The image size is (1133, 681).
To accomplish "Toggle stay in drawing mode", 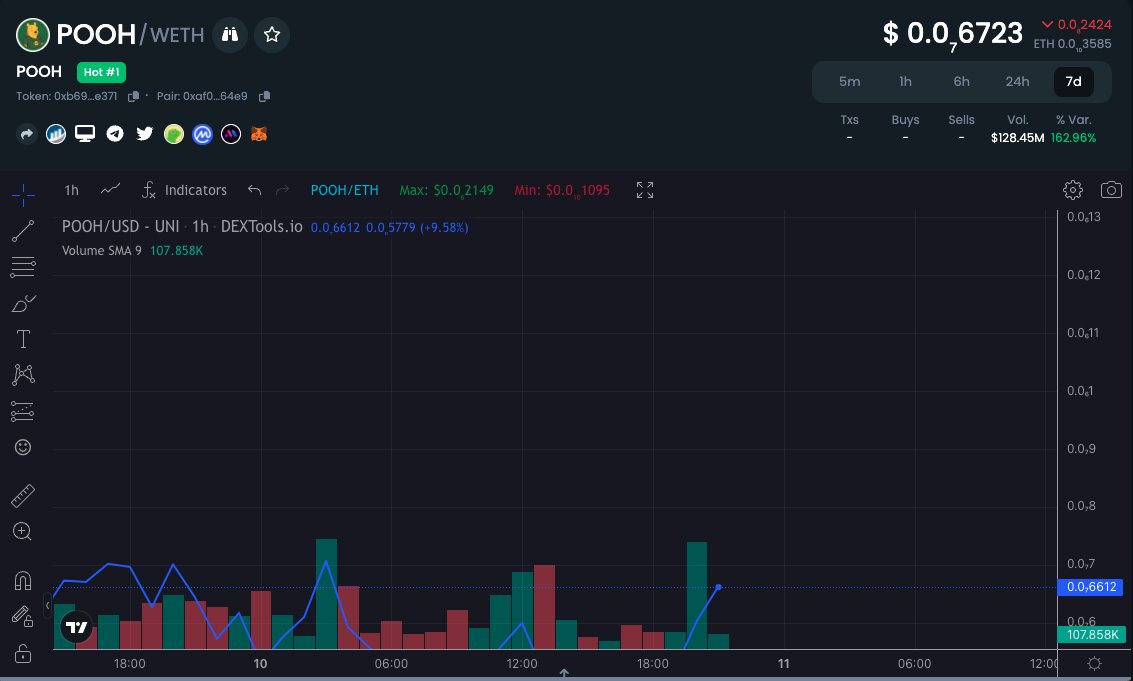I will (x=23, y=616).
